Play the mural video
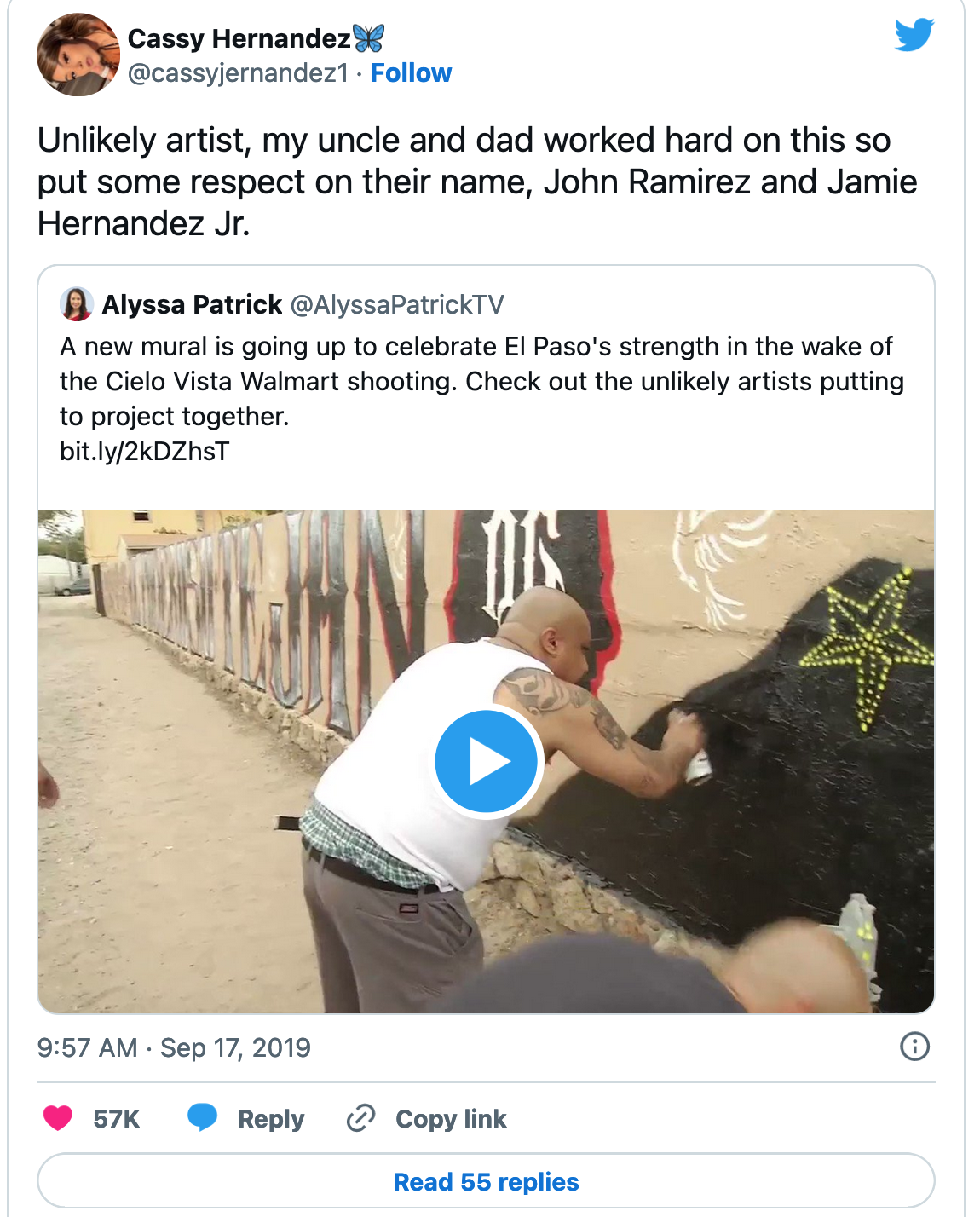 486,761
